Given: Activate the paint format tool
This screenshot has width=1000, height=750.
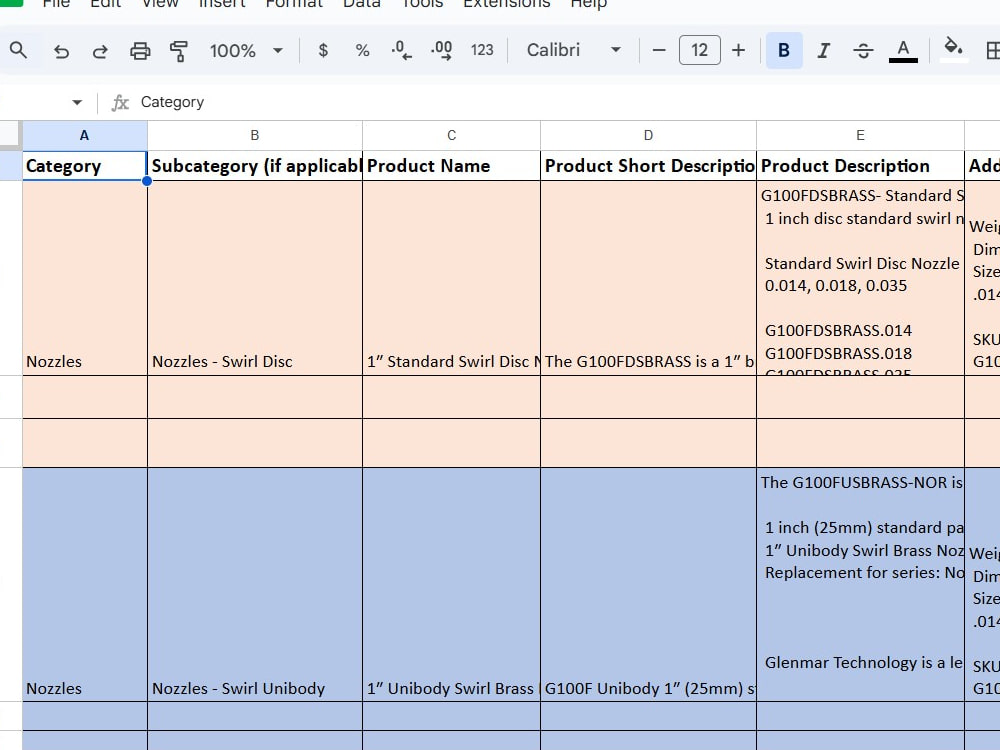Looking at the screenshot, I should (x=179, y=50).
